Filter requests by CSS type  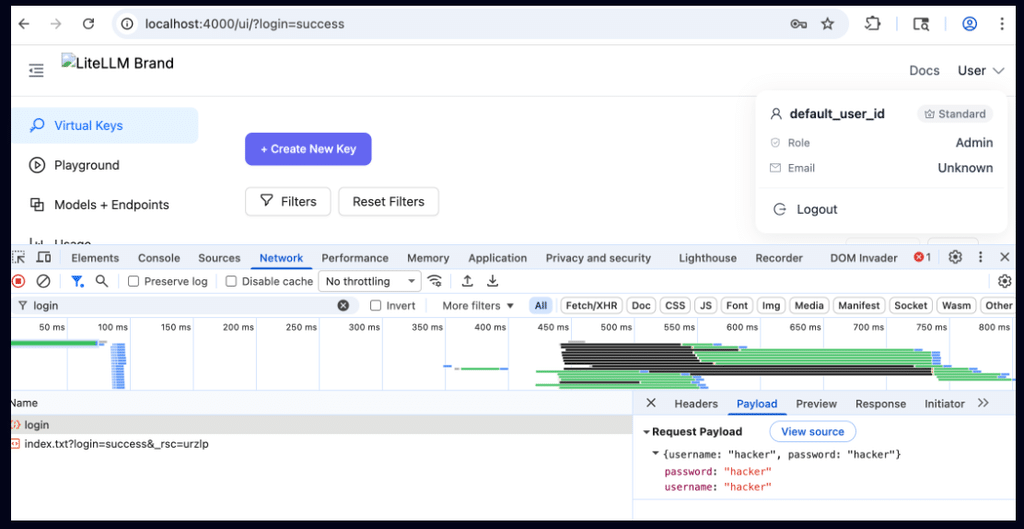675,306
